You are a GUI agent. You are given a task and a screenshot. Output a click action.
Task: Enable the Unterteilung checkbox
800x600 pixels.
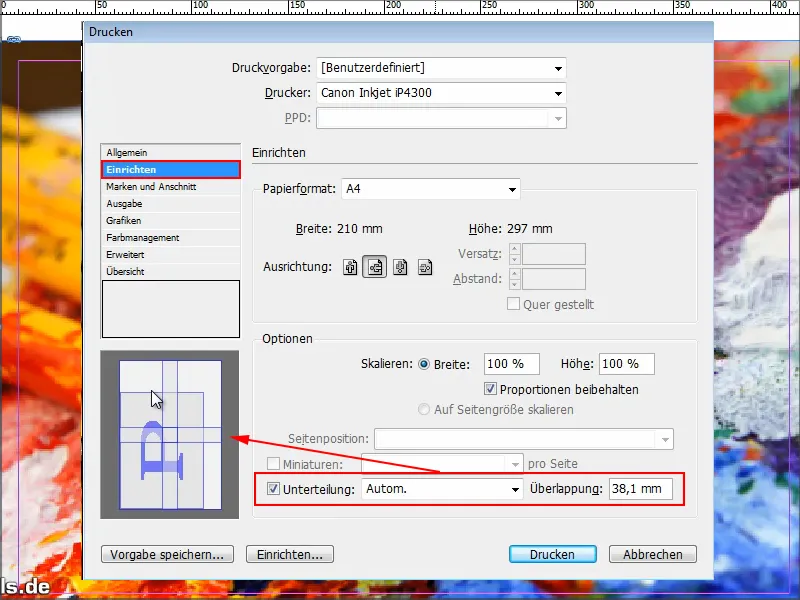(273, 489)
